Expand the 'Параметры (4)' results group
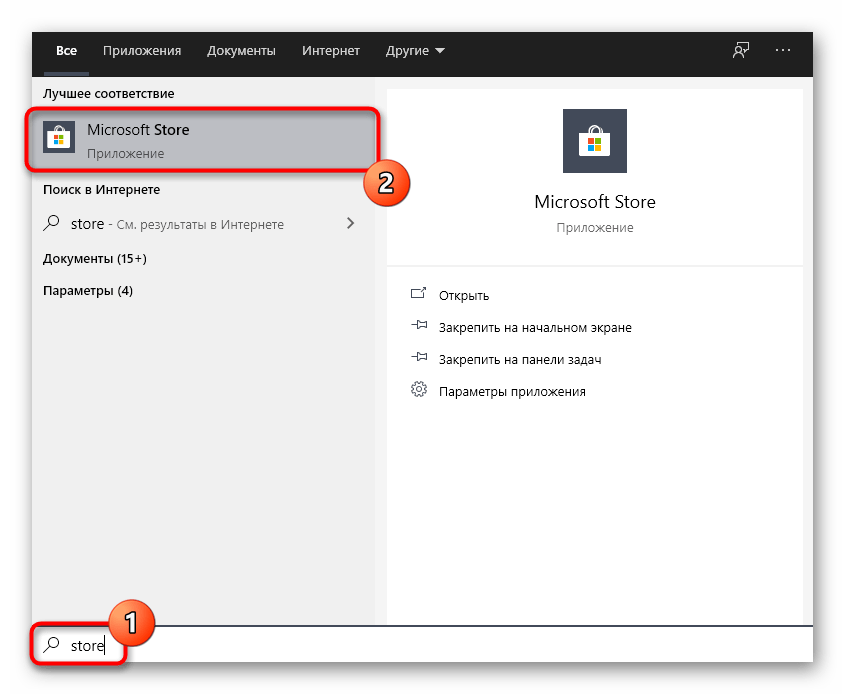The height and width of the screenshot is (694, 845). pyautogui.click(x=88, y=291)
